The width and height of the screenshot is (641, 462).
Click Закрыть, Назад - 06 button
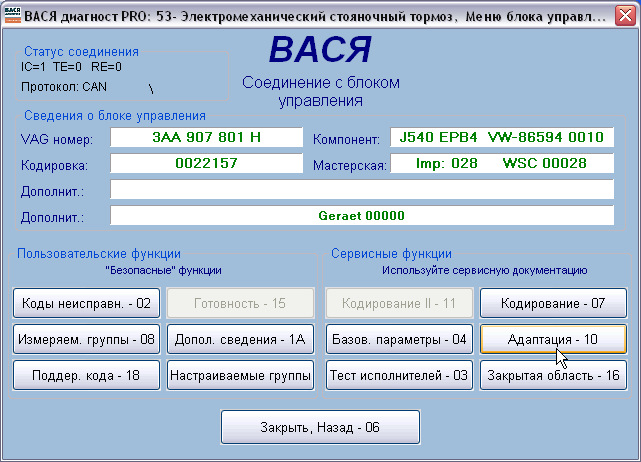coord(320,427)
